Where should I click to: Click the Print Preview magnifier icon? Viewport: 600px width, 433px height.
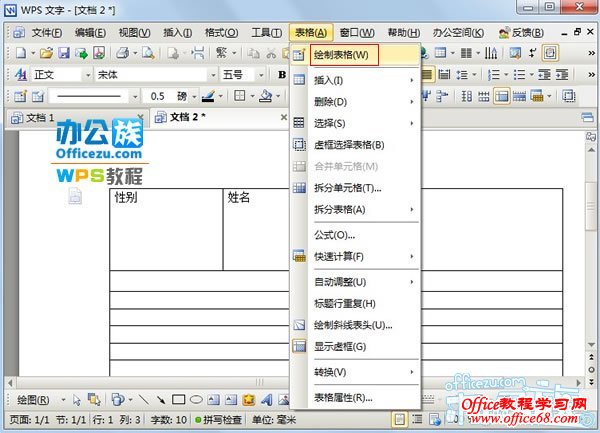coord(148,53)
